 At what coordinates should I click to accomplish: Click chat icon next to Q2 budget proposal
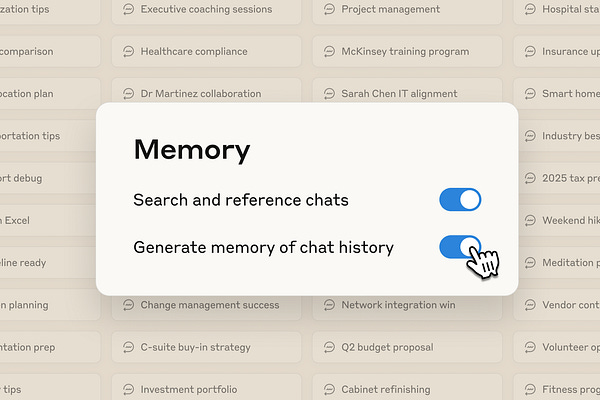pos(329,347)
